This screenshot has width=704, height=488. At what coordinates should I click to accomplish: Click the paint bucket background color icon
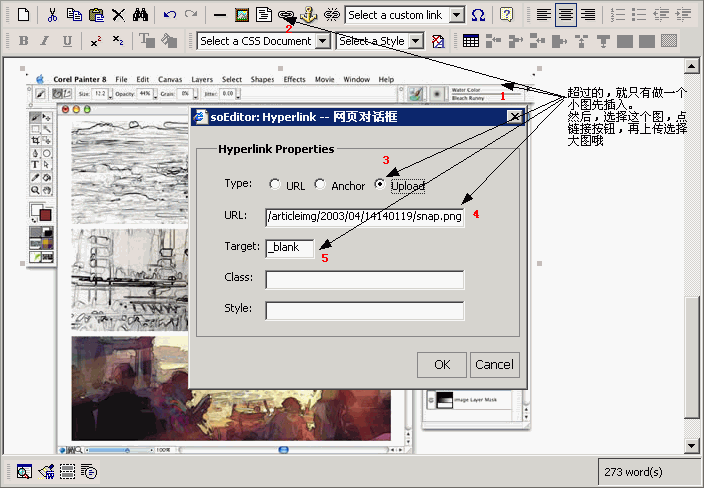169,41
